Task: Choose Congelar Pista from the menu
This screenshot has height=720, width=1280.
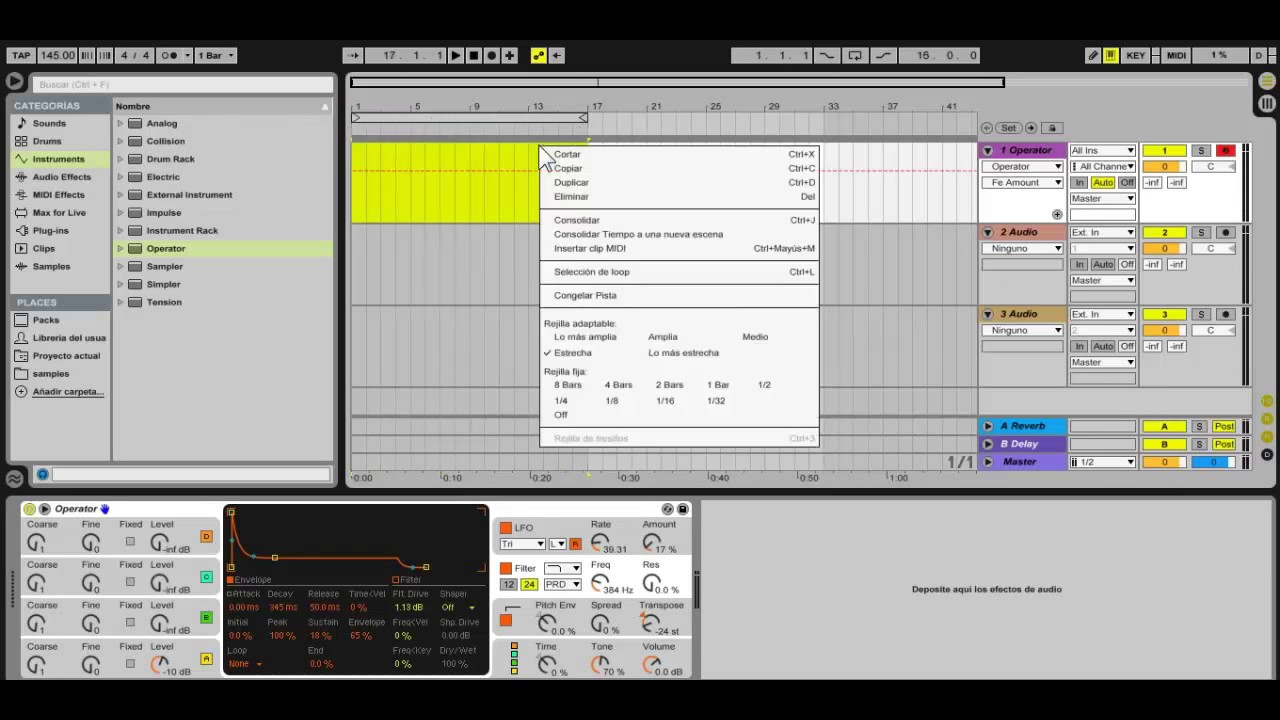Action: tap(585, 295)
